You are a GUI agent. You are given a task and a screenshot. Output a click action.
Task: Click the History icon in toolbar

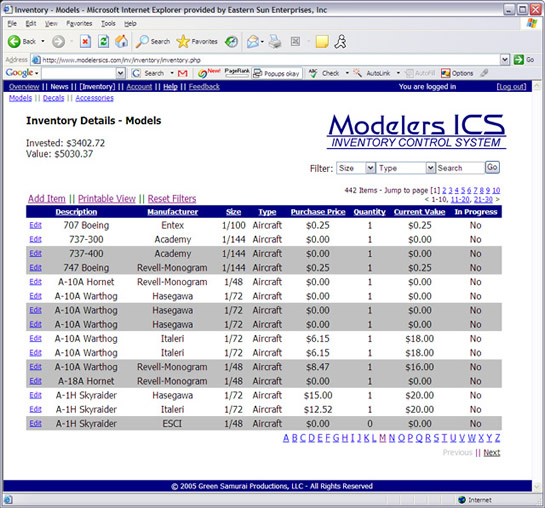click(231, 42)
